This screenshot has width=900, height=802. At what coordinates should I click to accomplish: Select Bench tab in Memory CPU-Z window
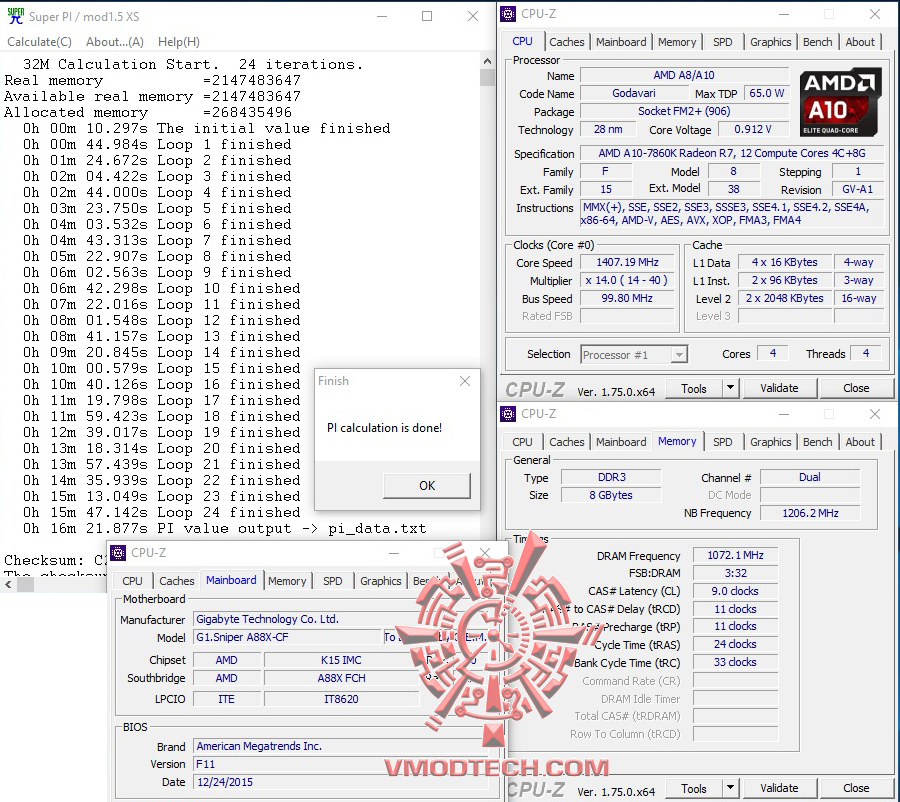coord(817,442)
